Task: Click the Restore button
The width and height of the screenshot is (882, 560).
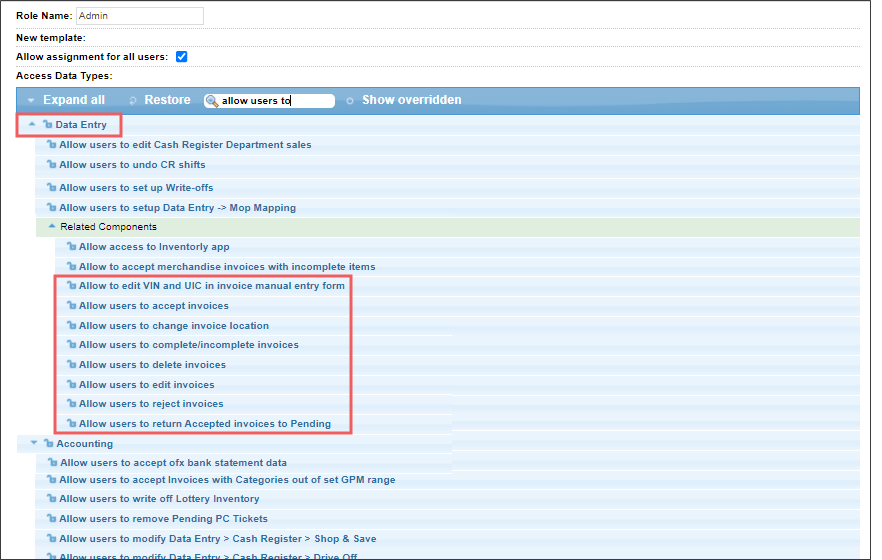Action: click(x=167, y=100)
